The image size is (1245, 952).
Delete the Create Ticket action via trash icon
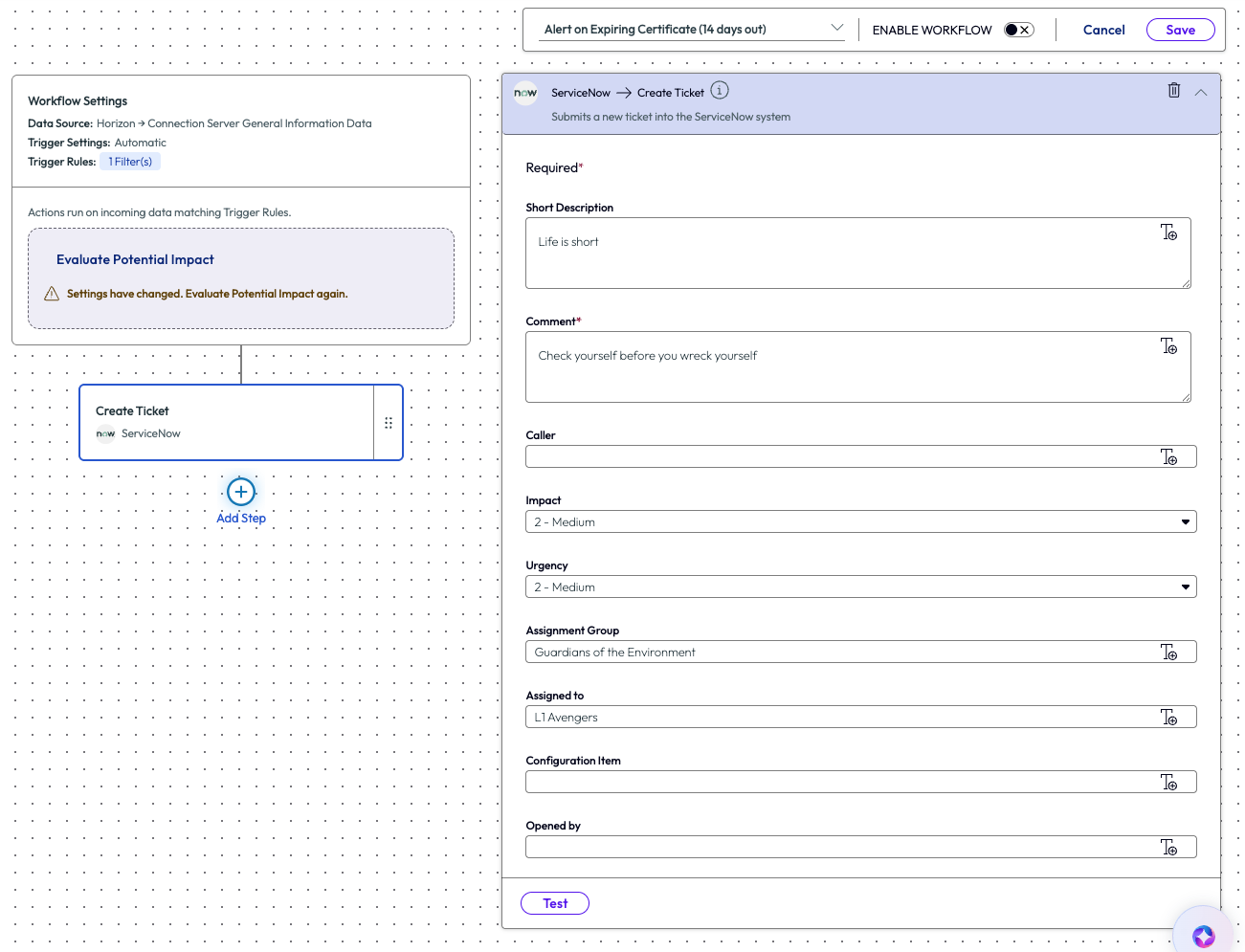1174,90
